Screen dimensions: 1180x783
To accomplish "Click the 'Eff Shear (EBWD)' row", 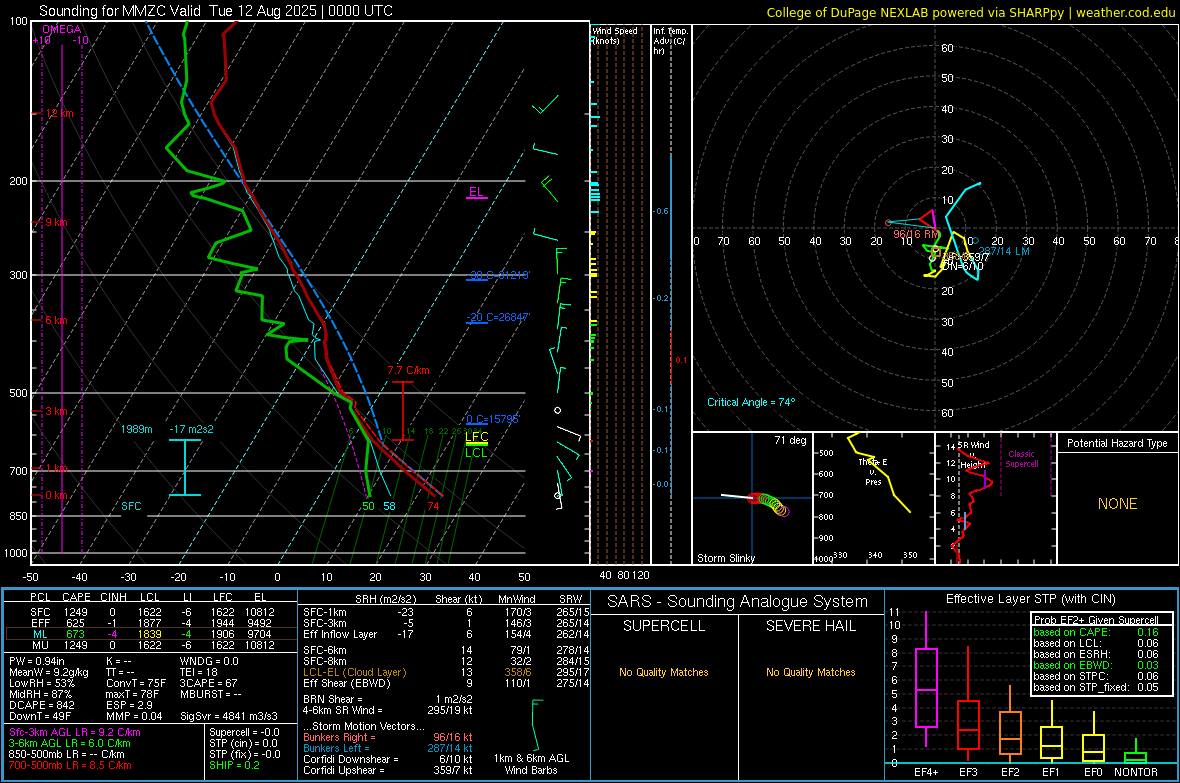I will [446, 683].
